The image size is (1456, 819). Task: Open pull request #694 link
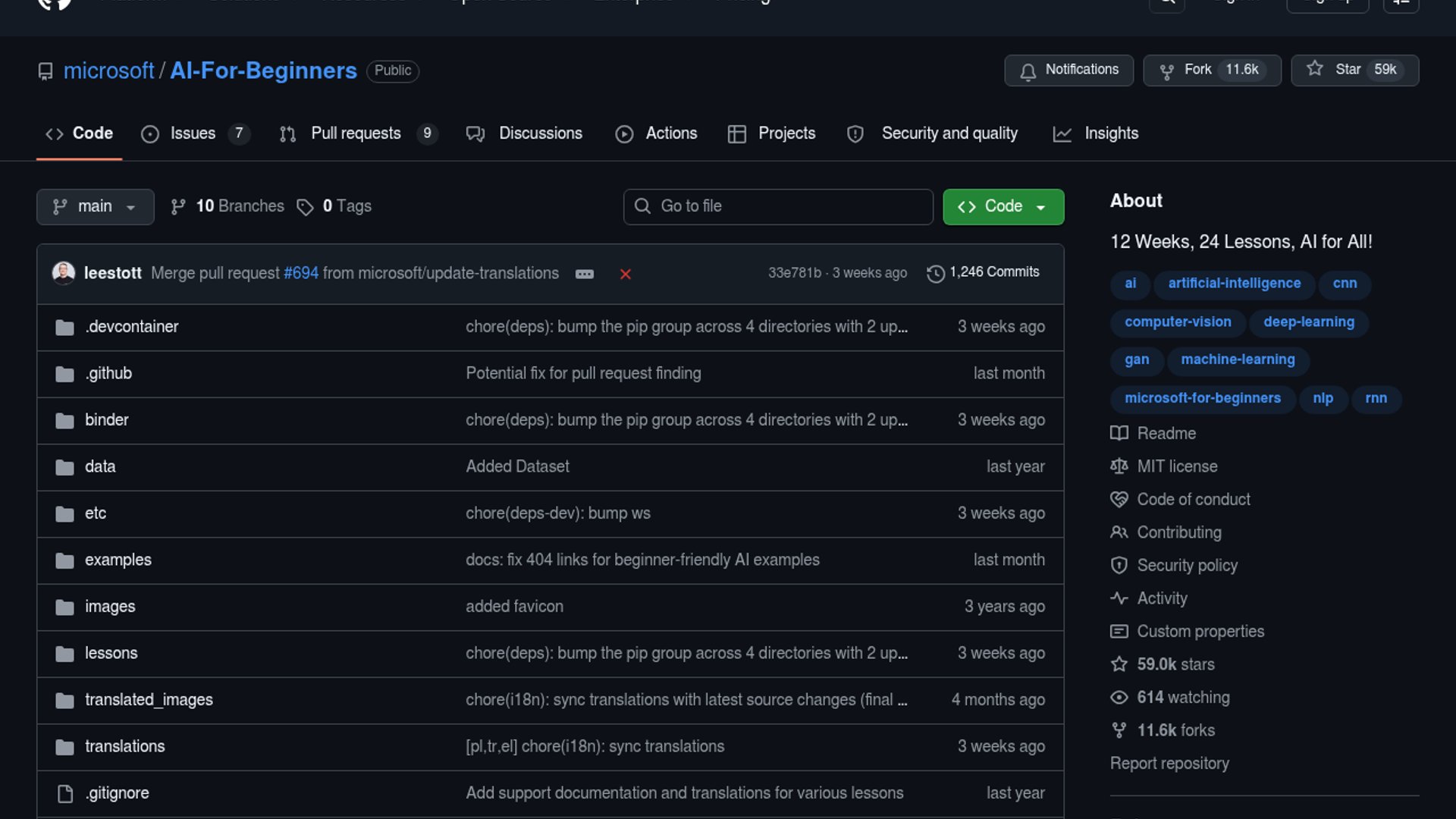[x=301, y=273]
